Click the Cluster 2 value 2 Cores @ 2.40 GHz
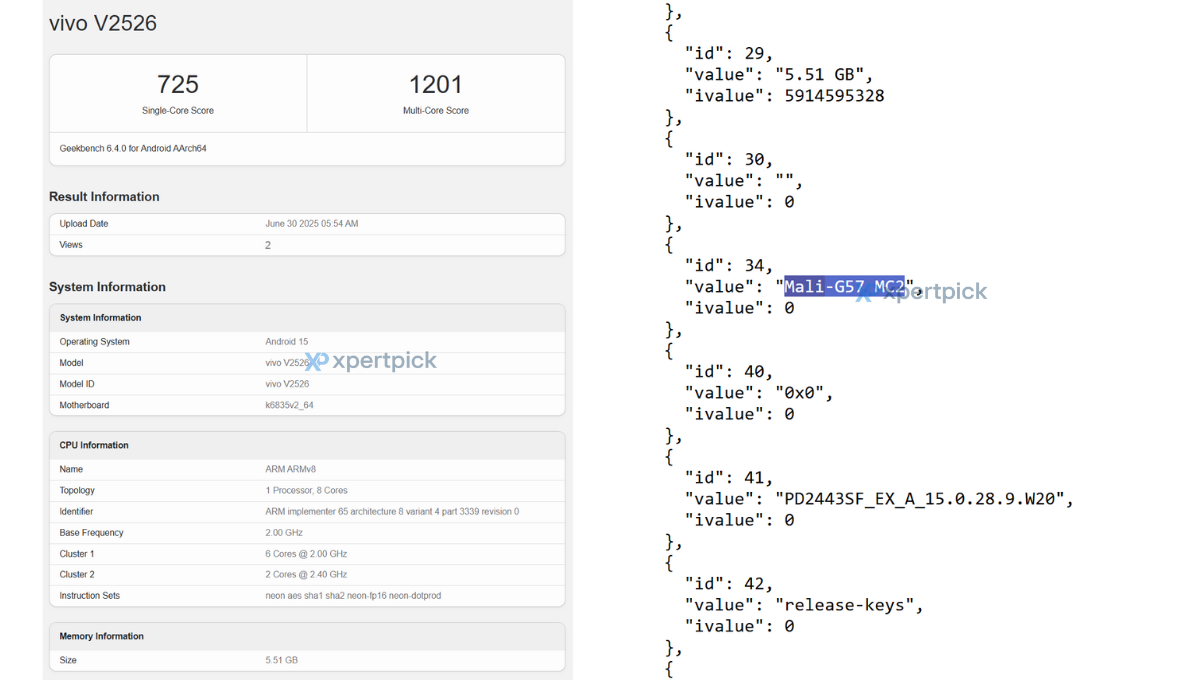 (x=306, y=575)
